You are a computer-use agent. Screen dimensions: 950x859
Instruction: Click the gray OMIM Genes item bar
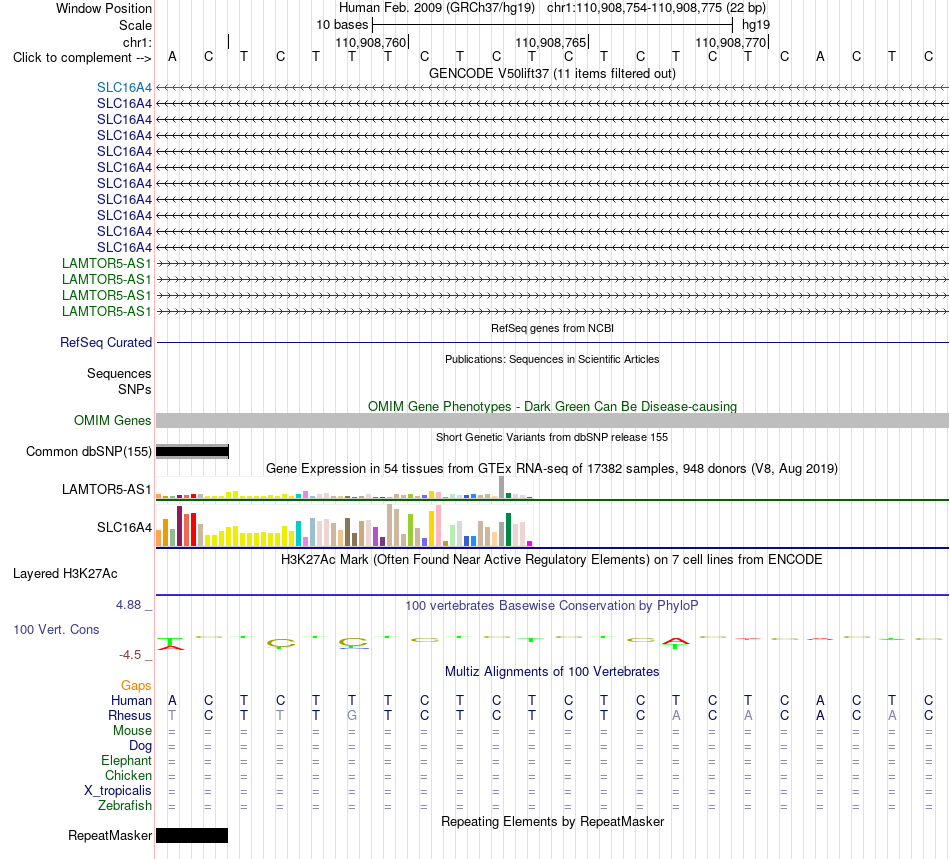pos(552,420)
